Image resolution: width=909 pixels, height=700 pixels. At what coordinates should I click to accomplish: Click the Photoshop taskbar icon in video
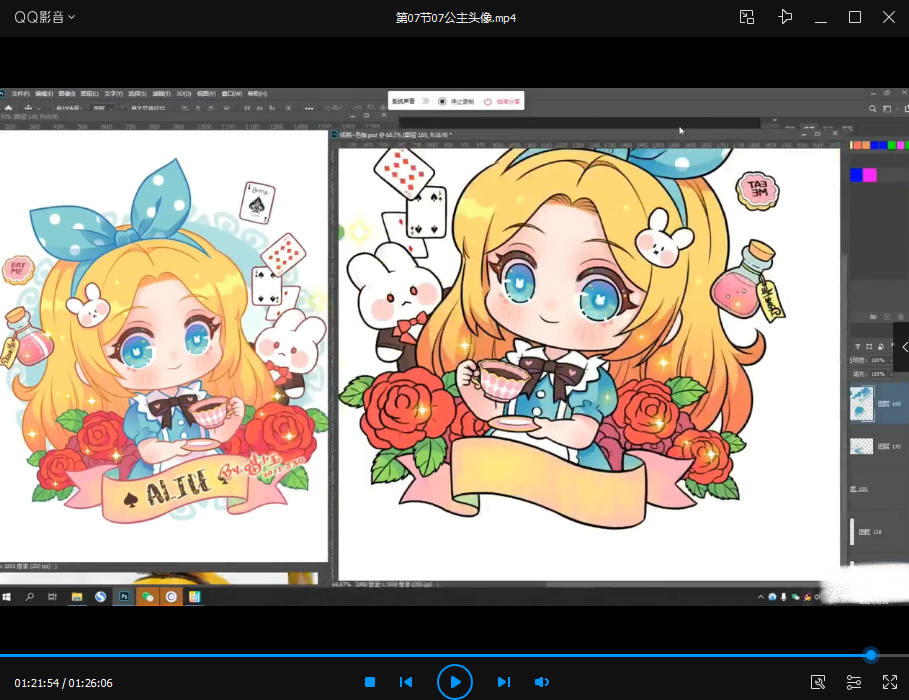pyautogui.click(x=124, y=596)
